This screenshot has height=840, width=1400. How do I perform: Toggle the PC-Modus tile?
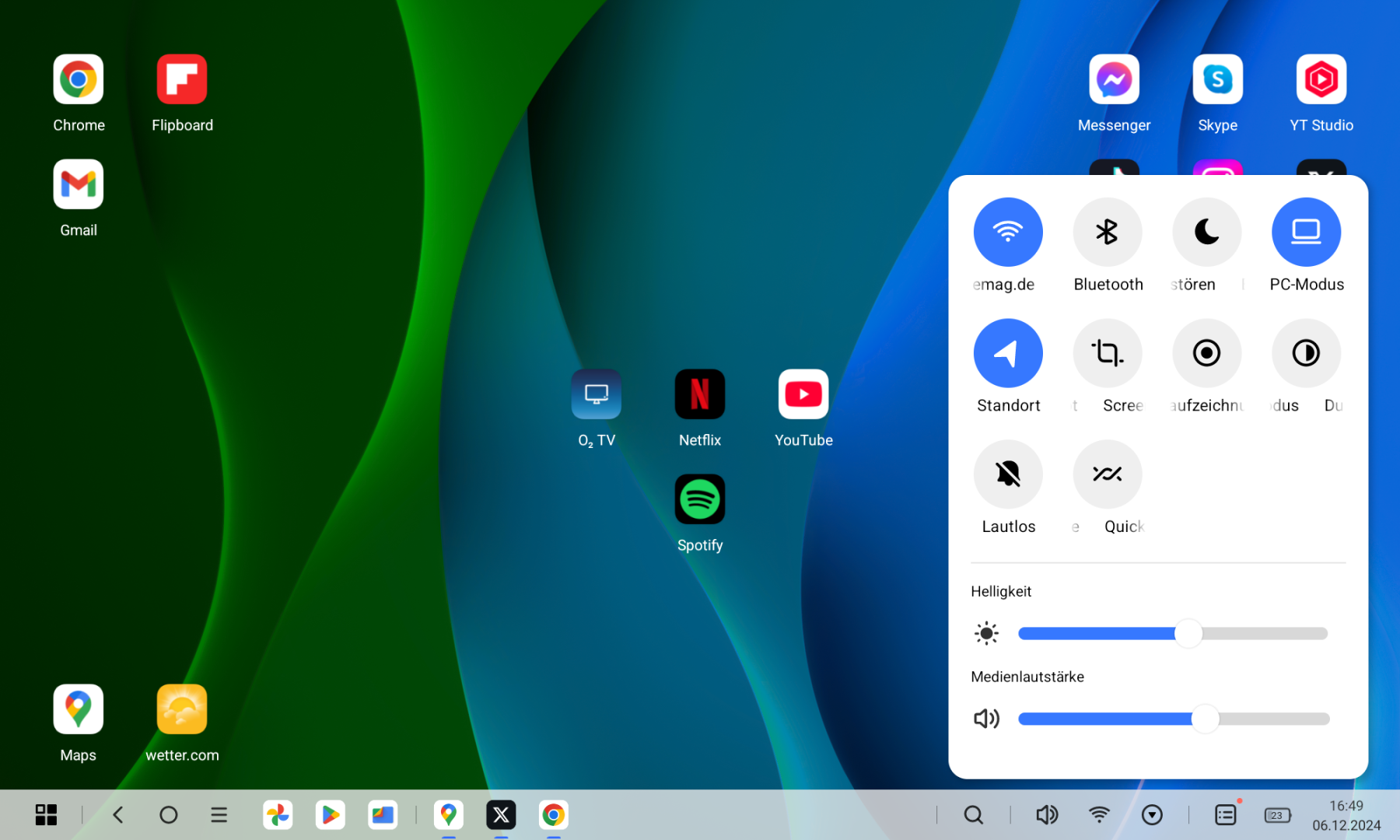point(1306,232)
